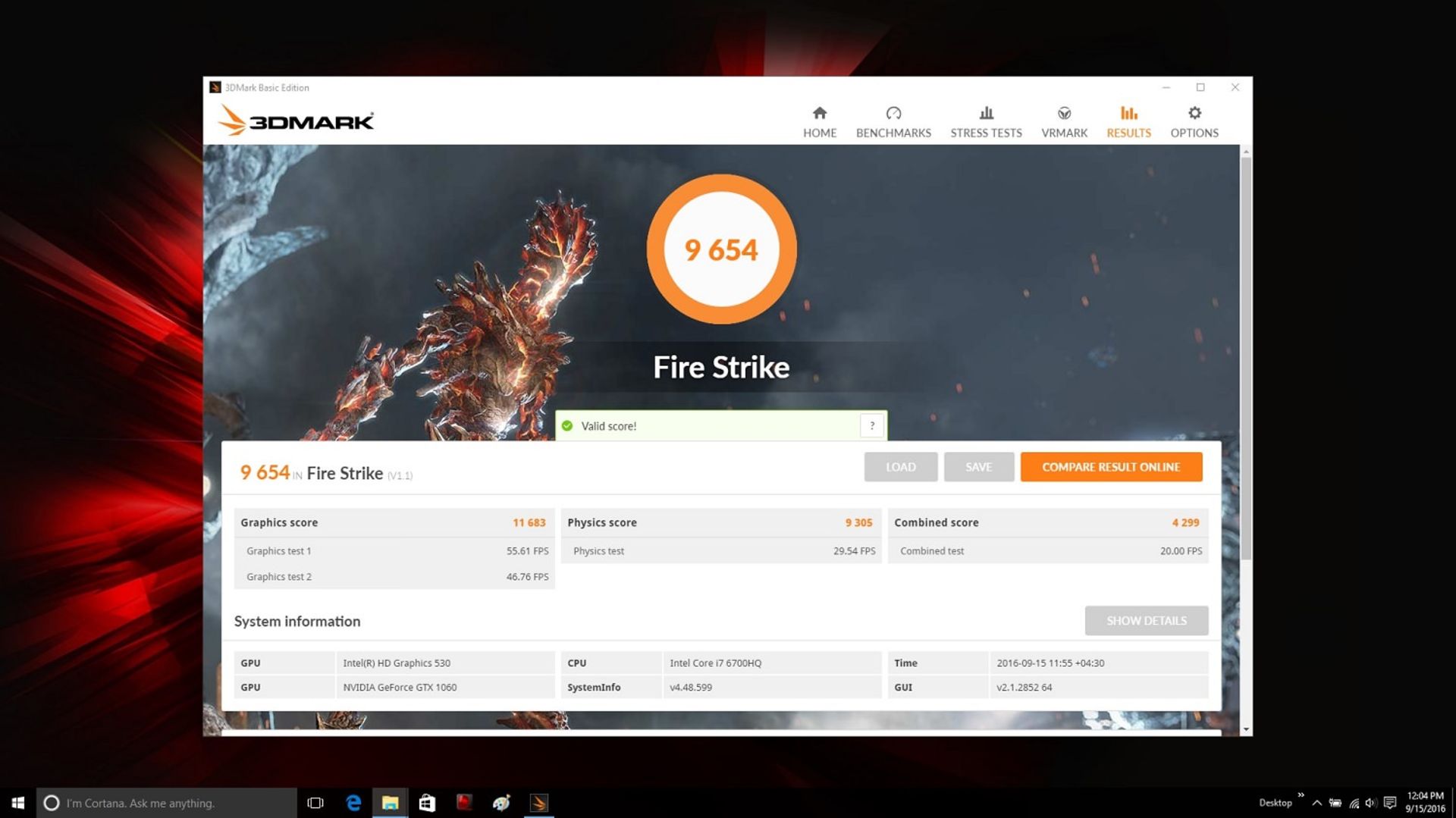The height and width of the screenshot is (818, 1456).
Task: Click the 9 654 score circle
Action: (x=721, y=249)
